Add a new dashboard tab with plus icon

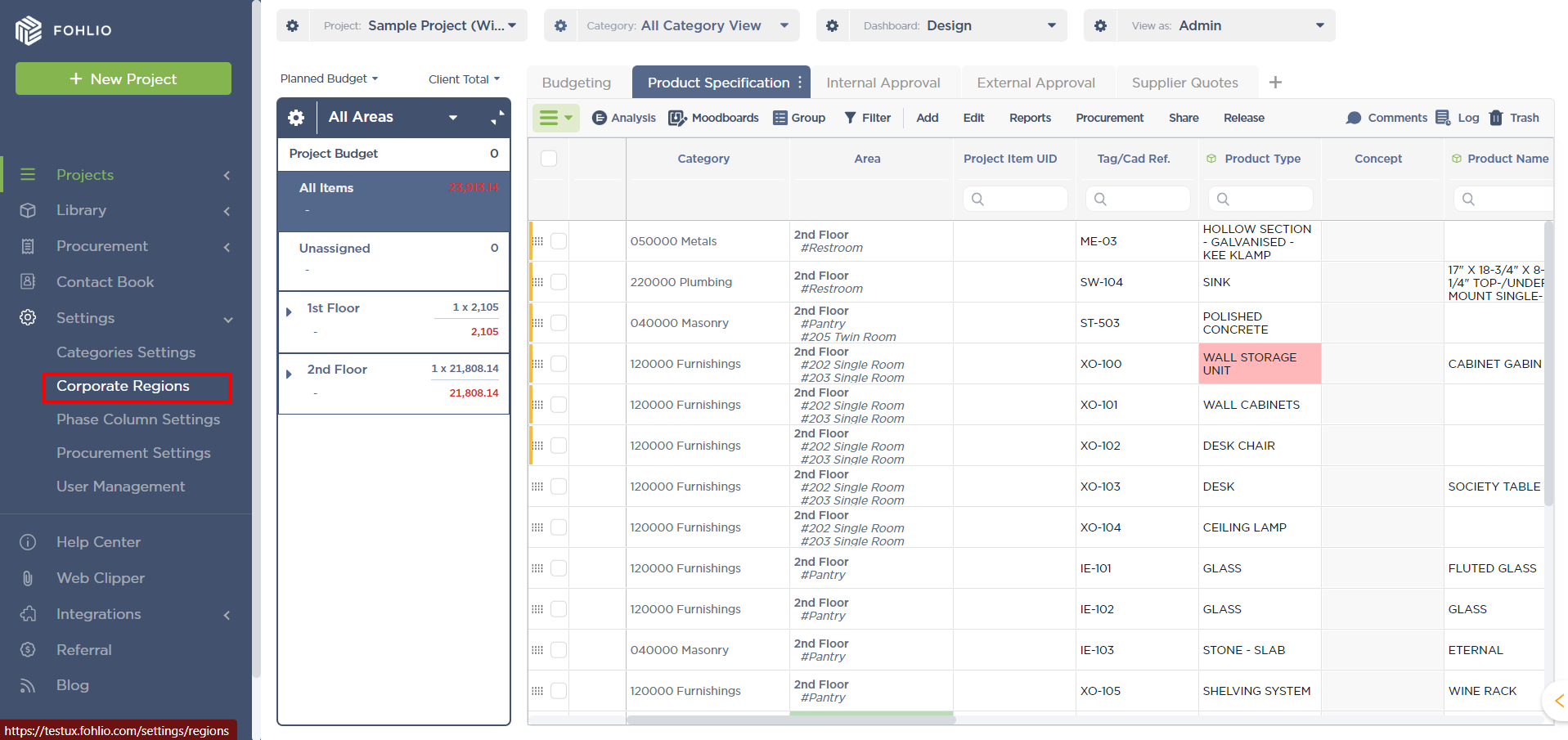pyautogui.click(x=1275, y=83)
